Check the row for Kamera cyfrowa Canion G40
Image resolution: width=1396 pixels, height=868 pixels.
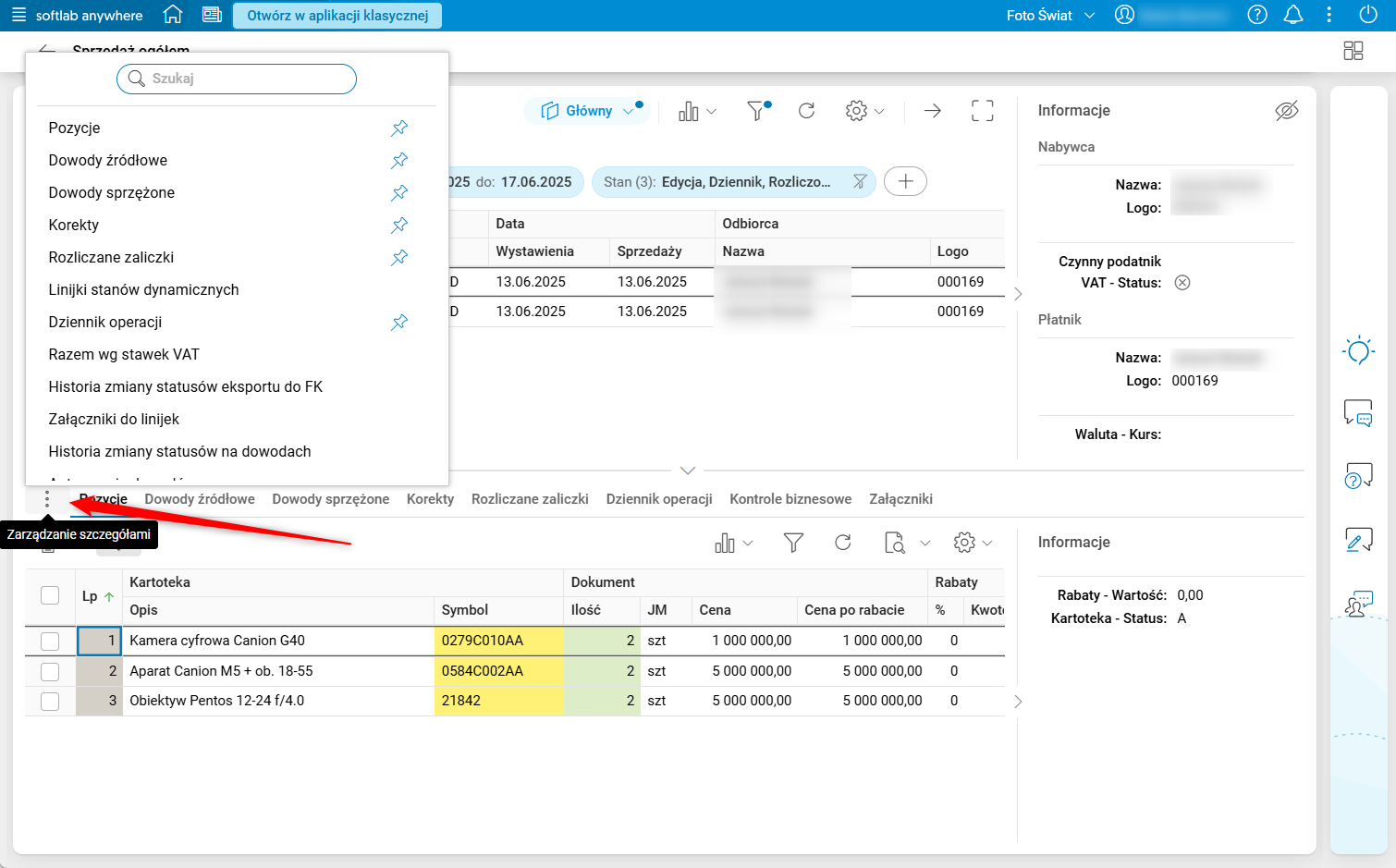(x=50, y=641)
